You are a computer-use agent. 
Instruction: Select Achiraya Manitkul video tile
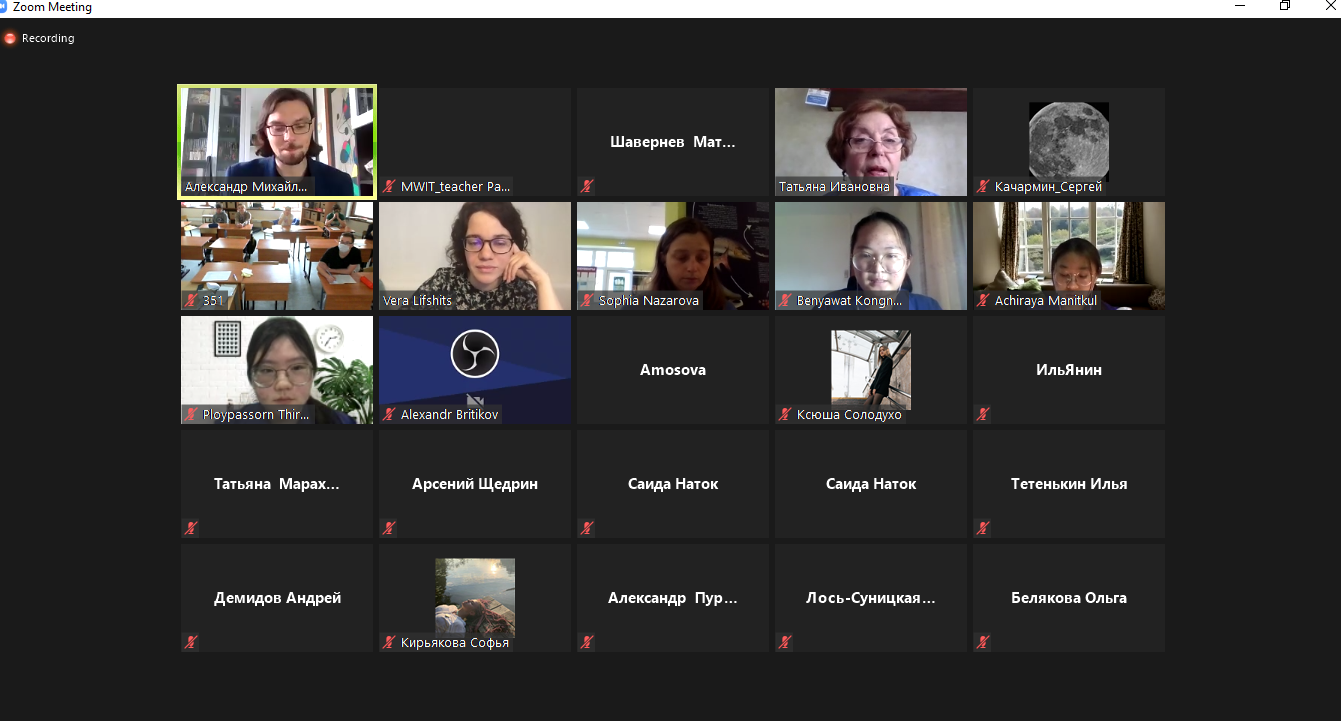click(1069, 256)
